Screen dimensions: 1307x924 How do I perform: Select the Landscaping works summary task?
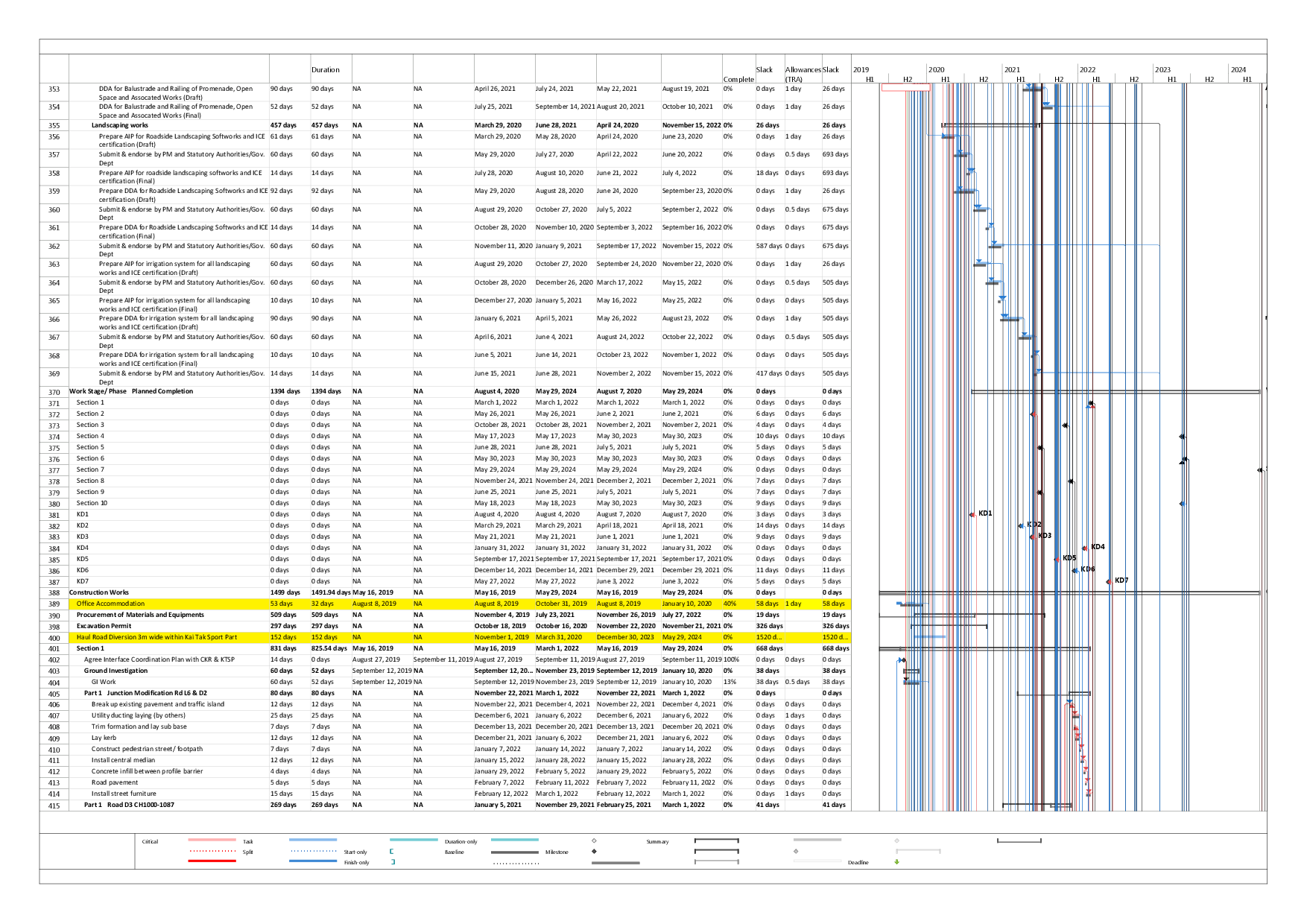pos(119,125)
